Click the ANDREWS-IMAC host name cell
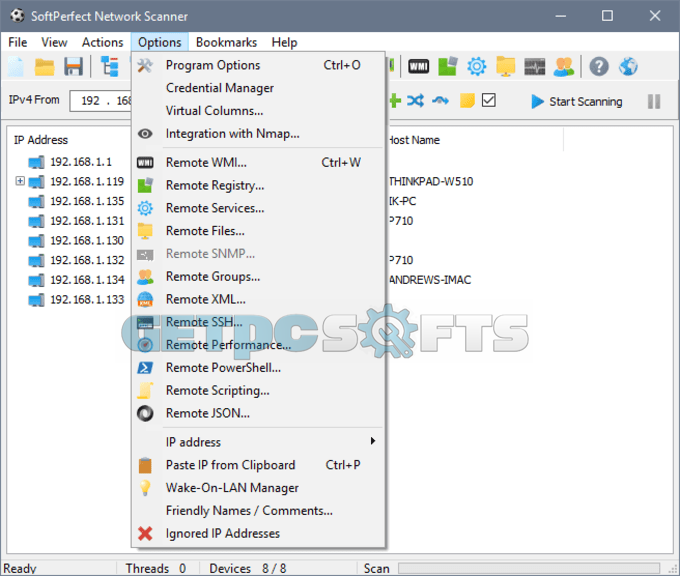Image resolution: width=680 pixels, height=576 pixels. tap(430, 280)
